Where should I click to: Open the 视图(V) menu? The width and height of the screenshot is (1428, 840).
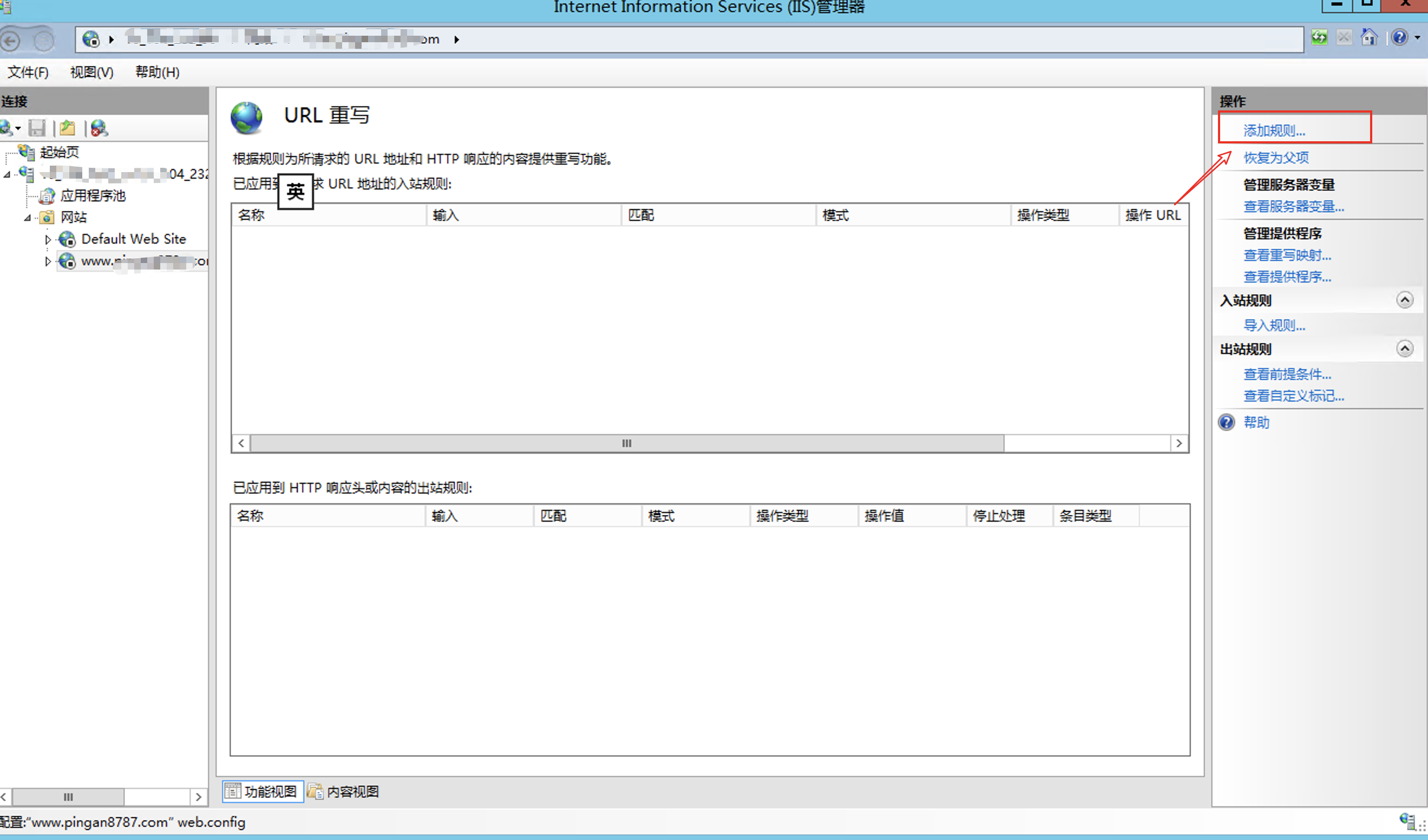pos(92,73)
